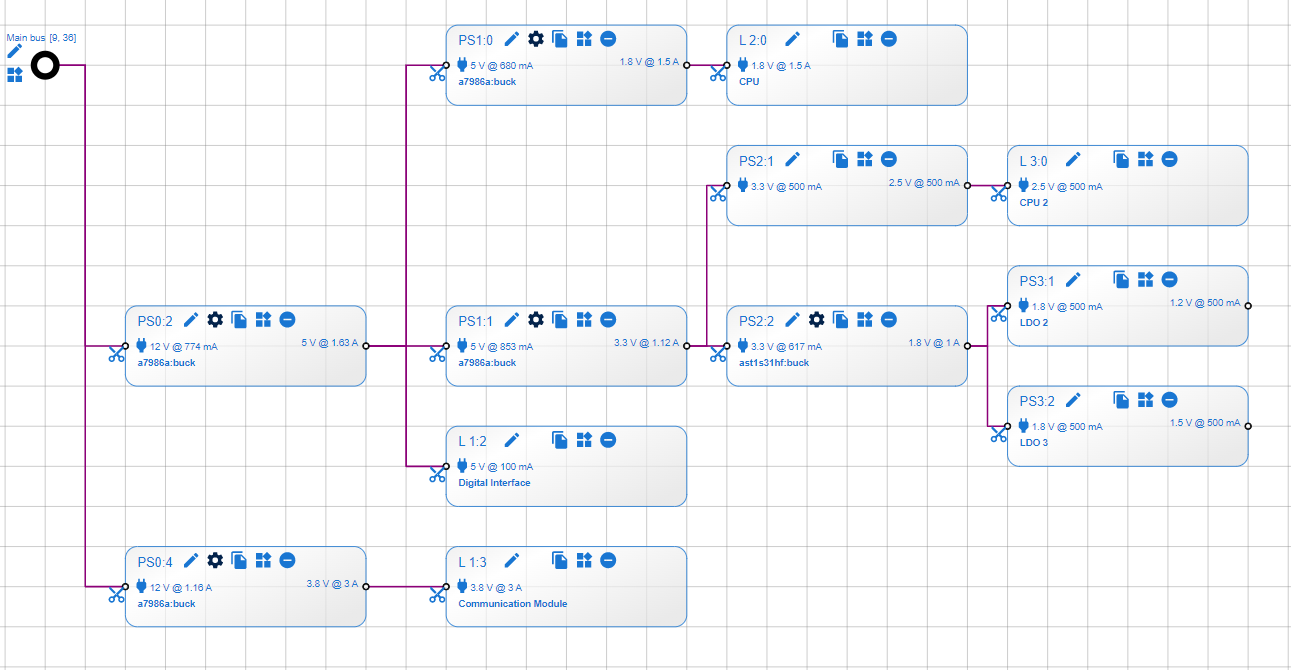Open the settings gear on PS0:4

(215, 560)
